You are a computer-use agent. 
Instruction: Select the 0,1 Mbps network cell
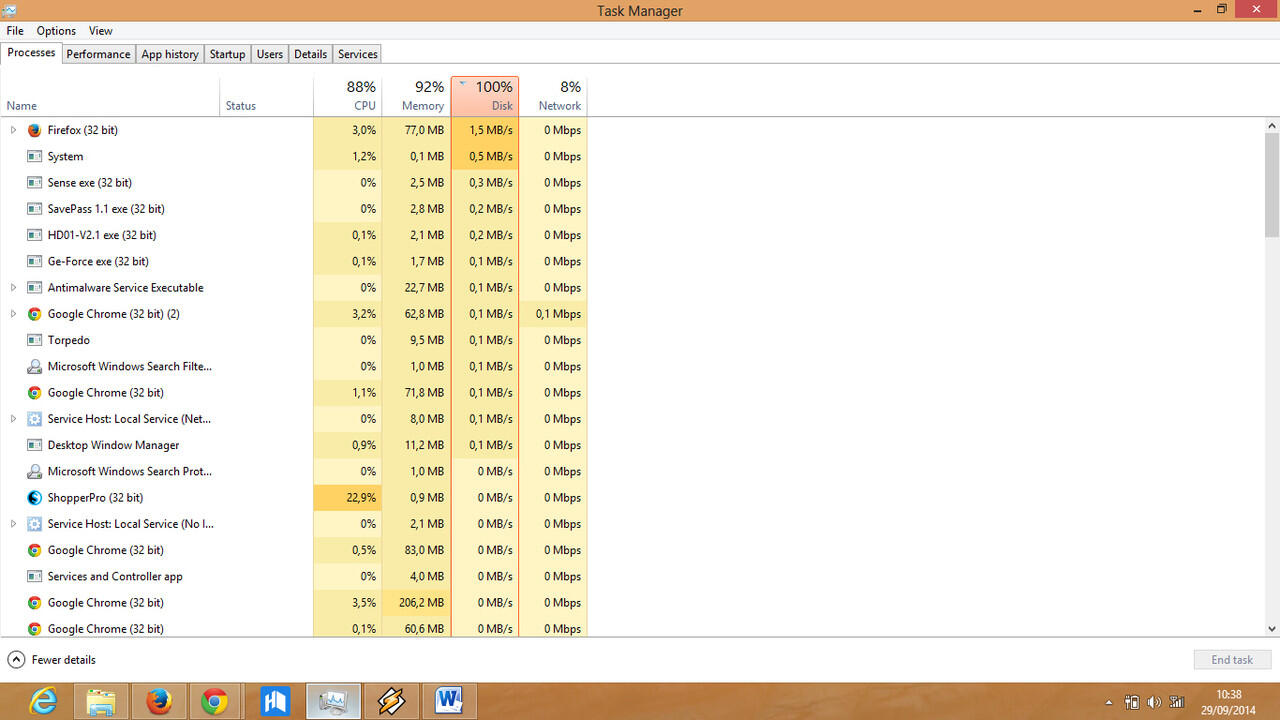[553, 314]
